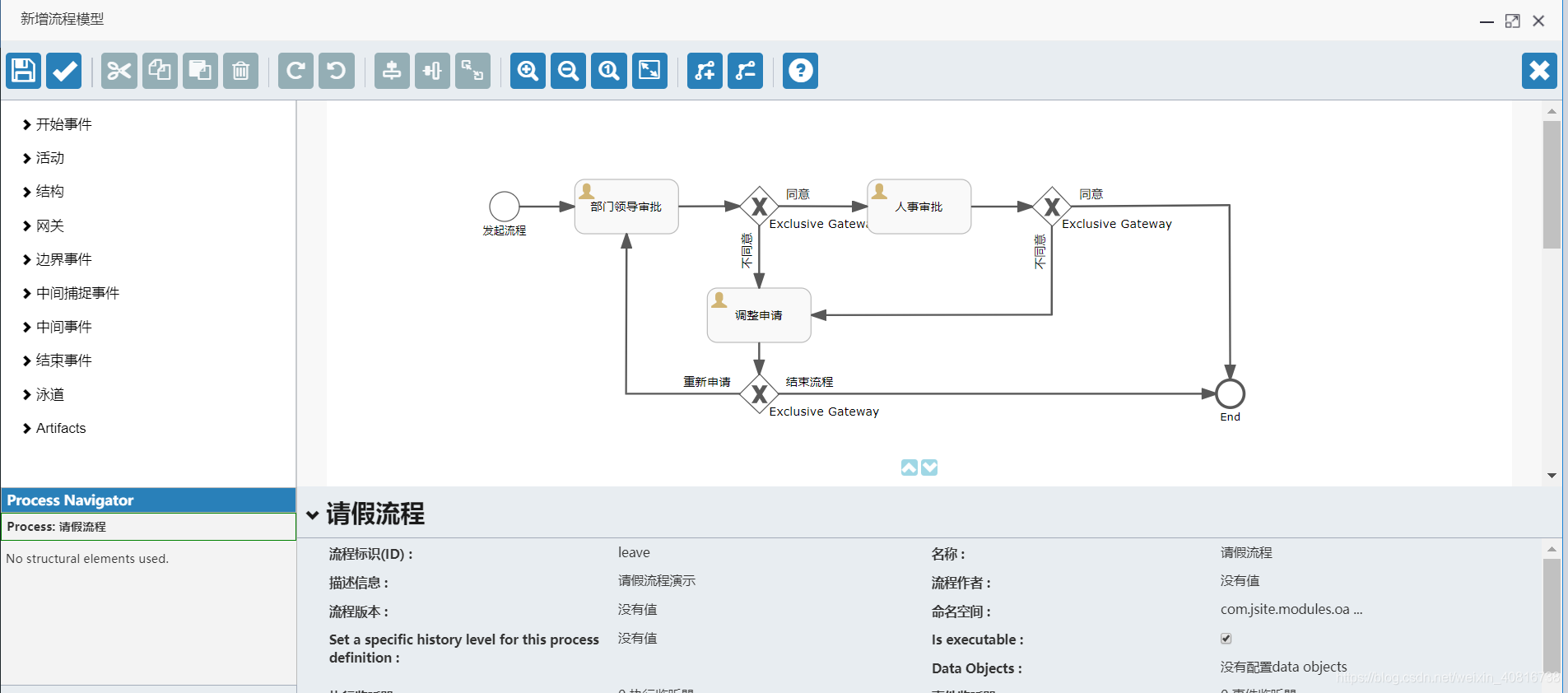Expand the 活动 palette group
This screenshot has height=693, width=1568.
(43, 158)
